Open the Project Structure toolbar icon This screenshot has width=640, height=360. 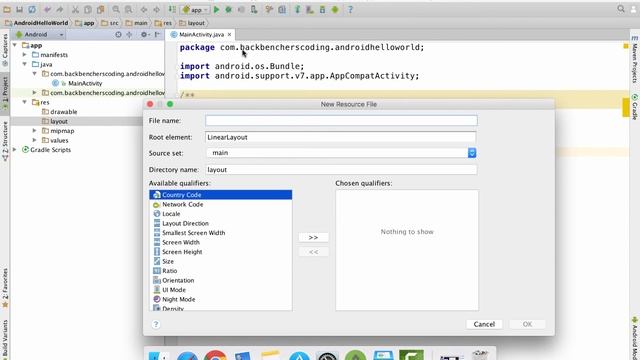282,9
